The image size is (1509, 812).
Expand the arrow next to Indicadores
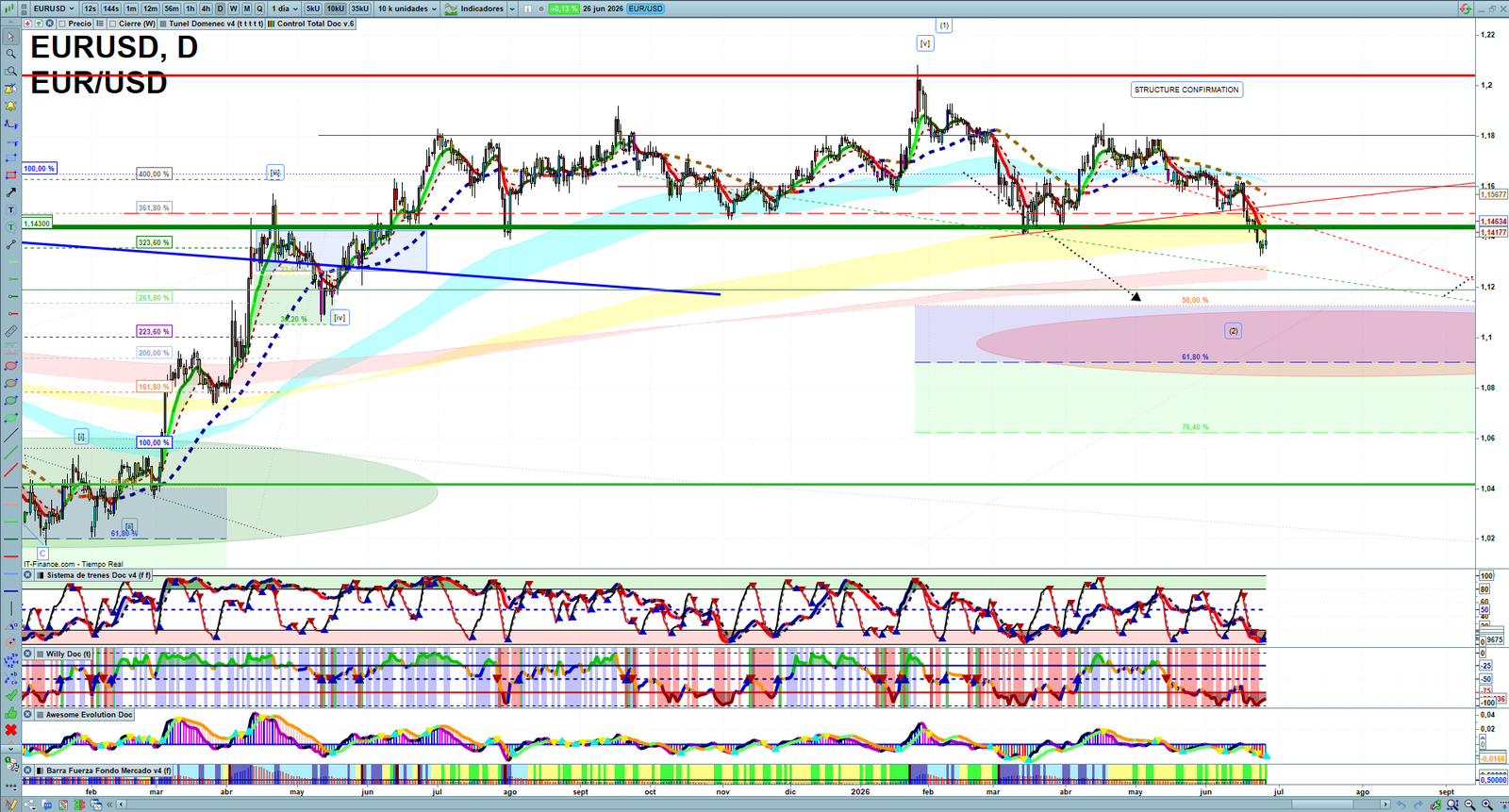[x=512, y=8]
